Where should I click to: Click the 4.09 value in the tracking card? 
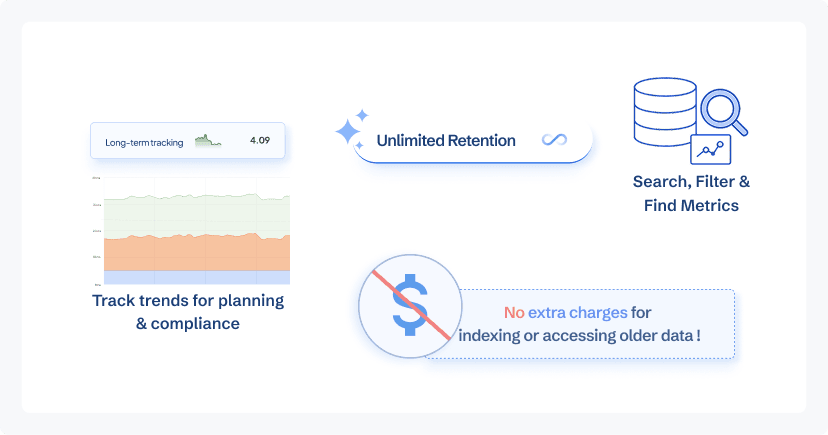(260, 141)
